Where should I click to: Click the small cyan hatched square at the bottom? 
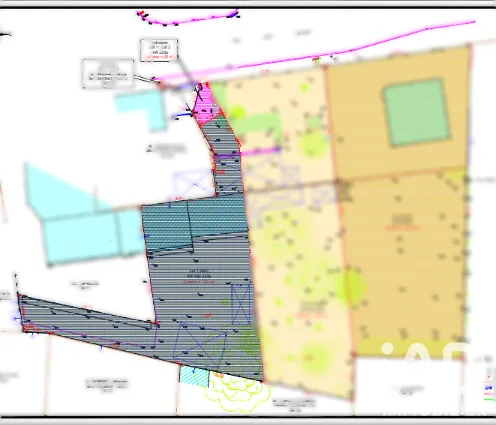pyautogui.click(x=194, y=376)
